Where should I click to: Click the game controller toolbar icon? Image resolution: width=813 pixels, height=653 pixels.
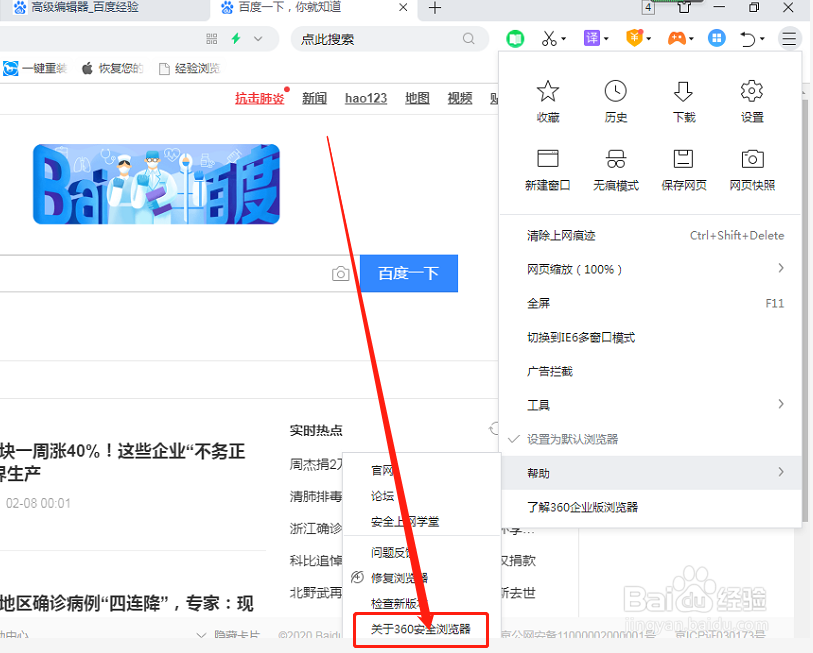(x=677, y=38)
